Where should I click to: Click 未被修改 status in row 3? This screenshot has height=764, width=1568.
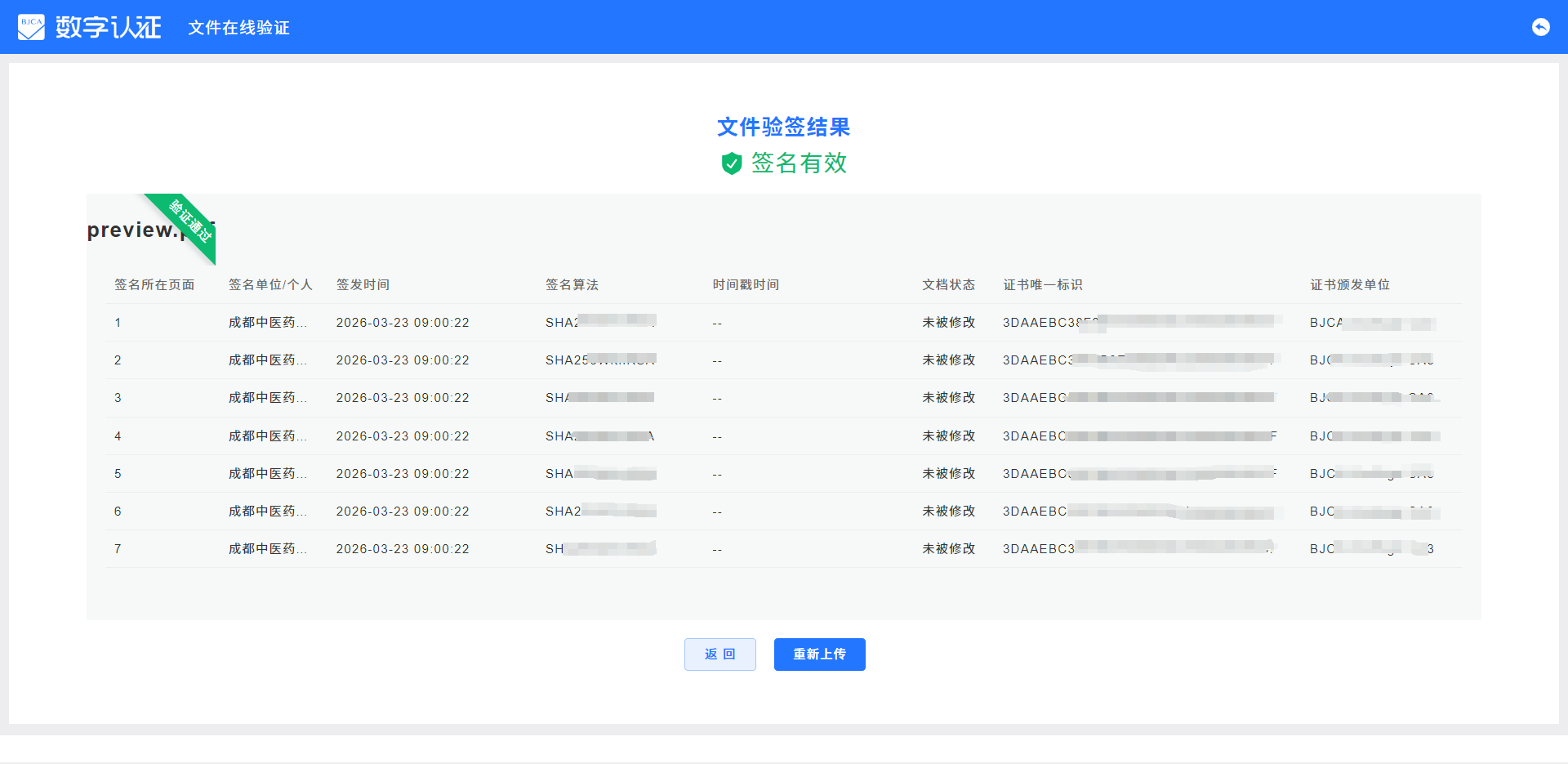[x=948, y=398]
